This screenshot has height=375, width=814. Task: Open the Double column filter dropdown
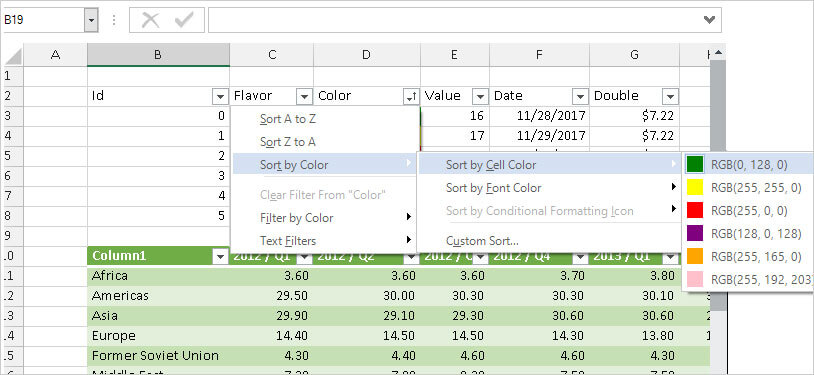(671, 96)
